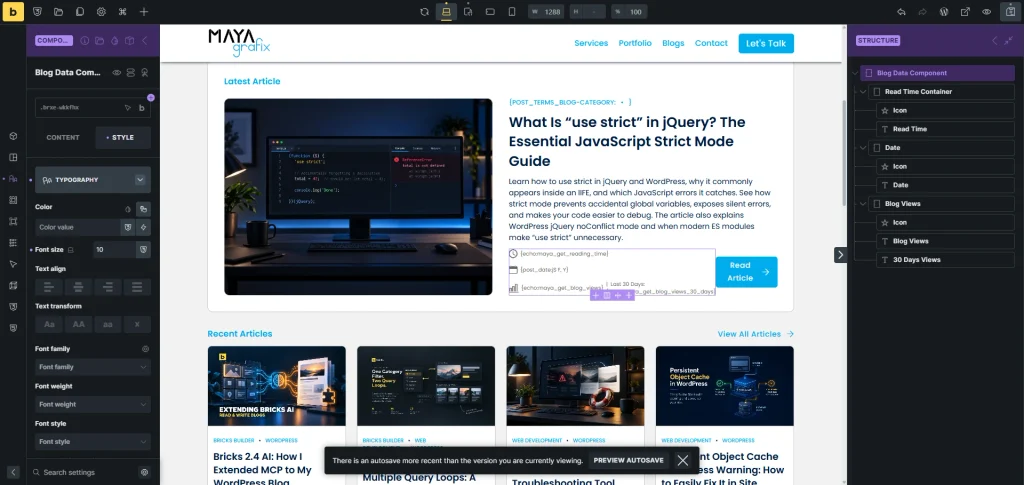Image resolution: width=1024 pixels, height=485 pixels.
Task: Select lowercase 'aa' text transform
Action: pyautogui.click(x=108, y=324)
